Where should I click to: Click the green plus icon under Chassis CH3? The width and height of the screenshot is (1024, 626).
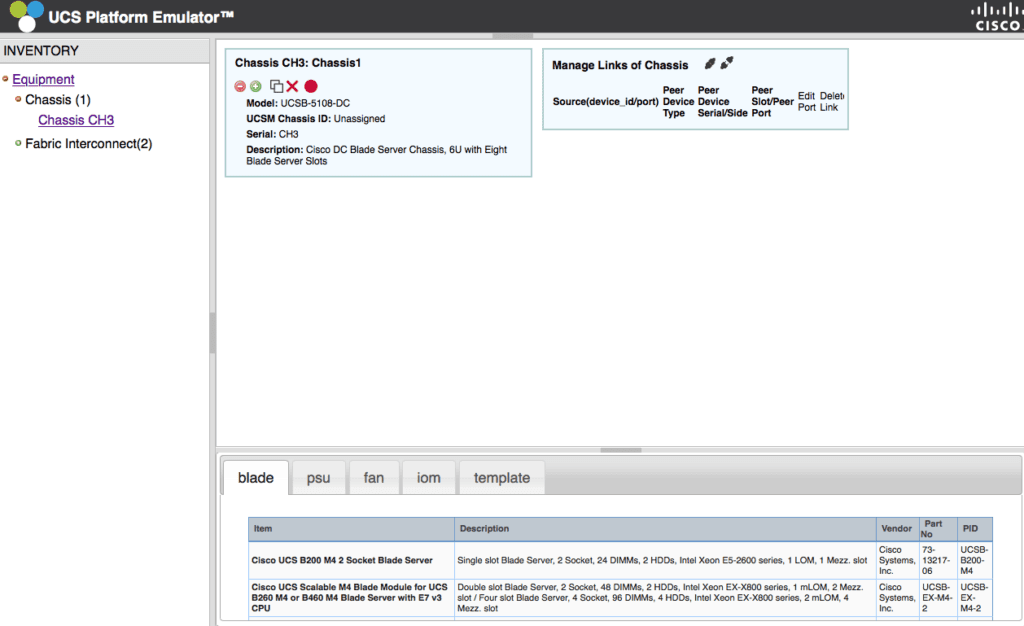click(256, 86)
